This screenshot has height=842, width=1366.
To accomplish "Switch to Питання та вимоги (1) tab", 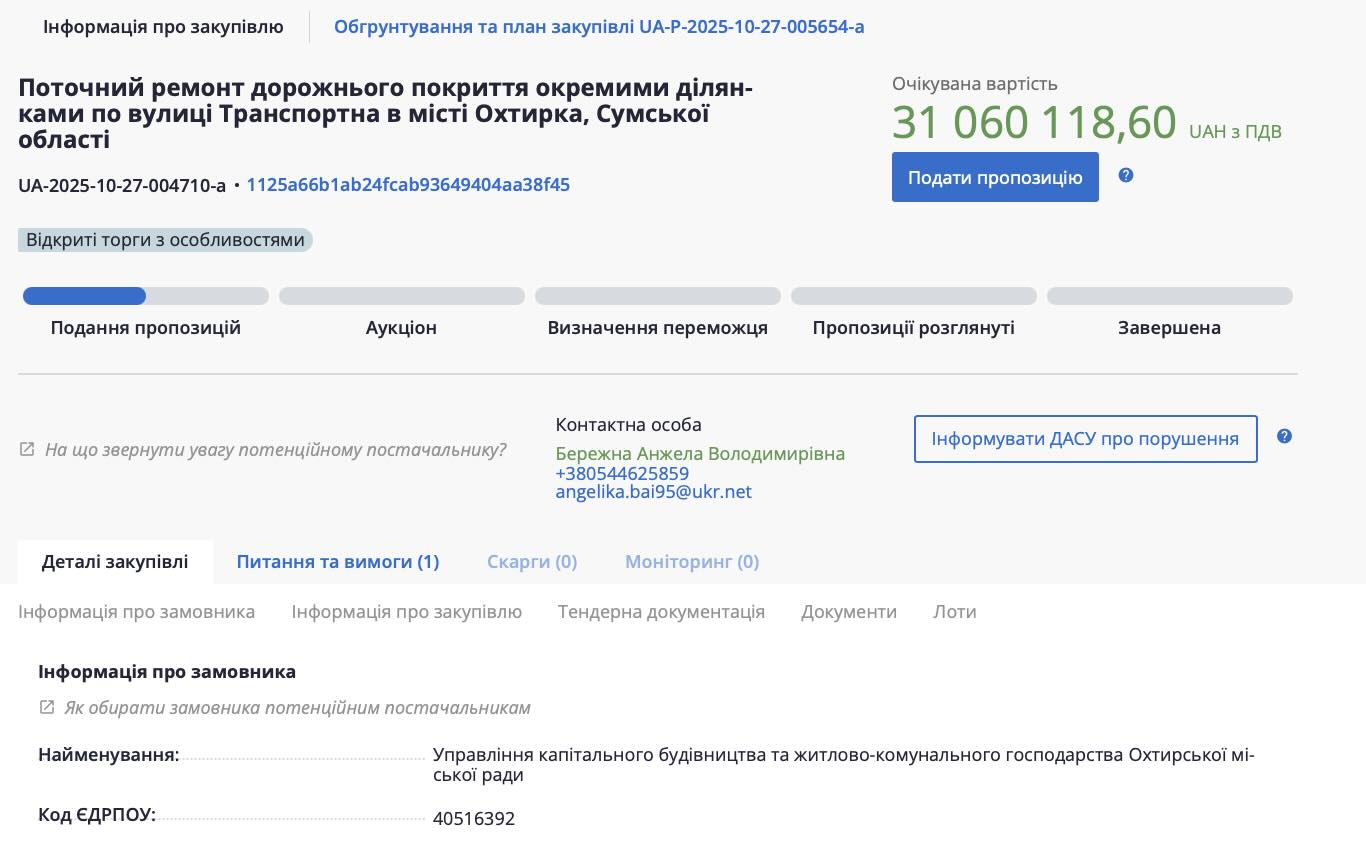I will tap(337, 562).
